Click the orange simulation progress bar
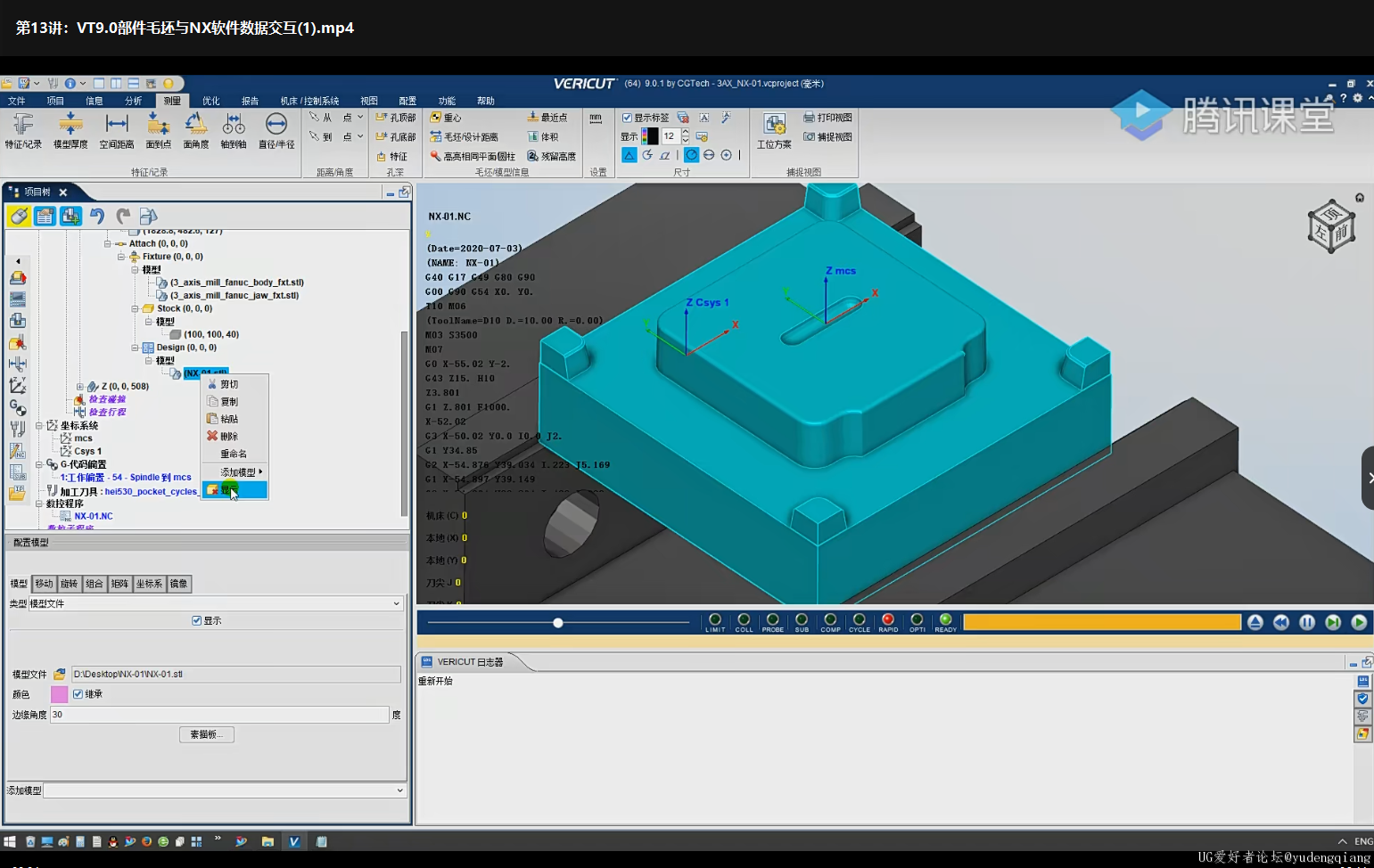 pyautogui.click(x=1102, y=622)
